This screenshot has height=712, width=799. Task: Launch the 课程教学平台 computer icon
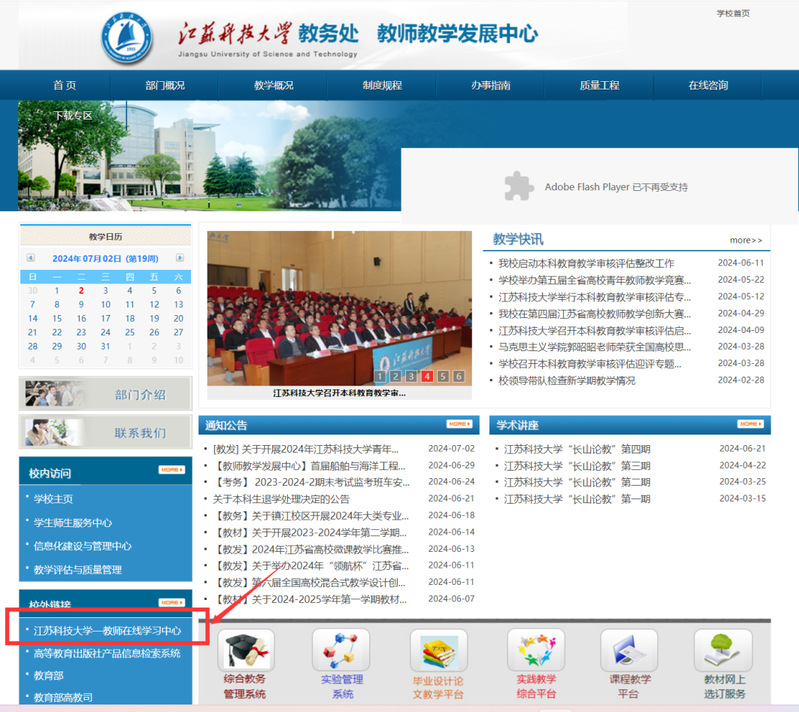(630, 650)
